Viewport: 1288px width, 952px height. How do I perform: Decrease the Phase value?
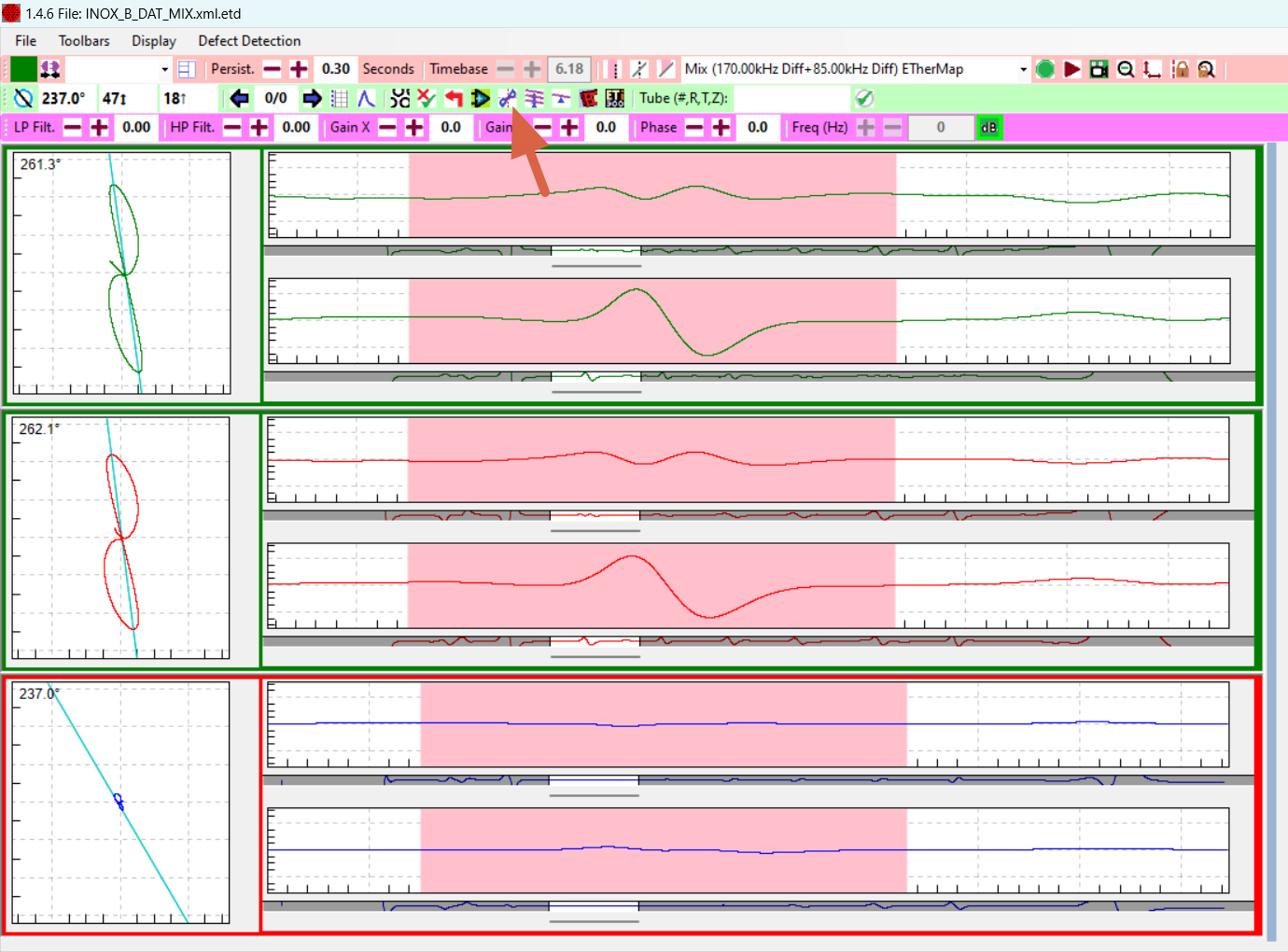coord(693,127)
